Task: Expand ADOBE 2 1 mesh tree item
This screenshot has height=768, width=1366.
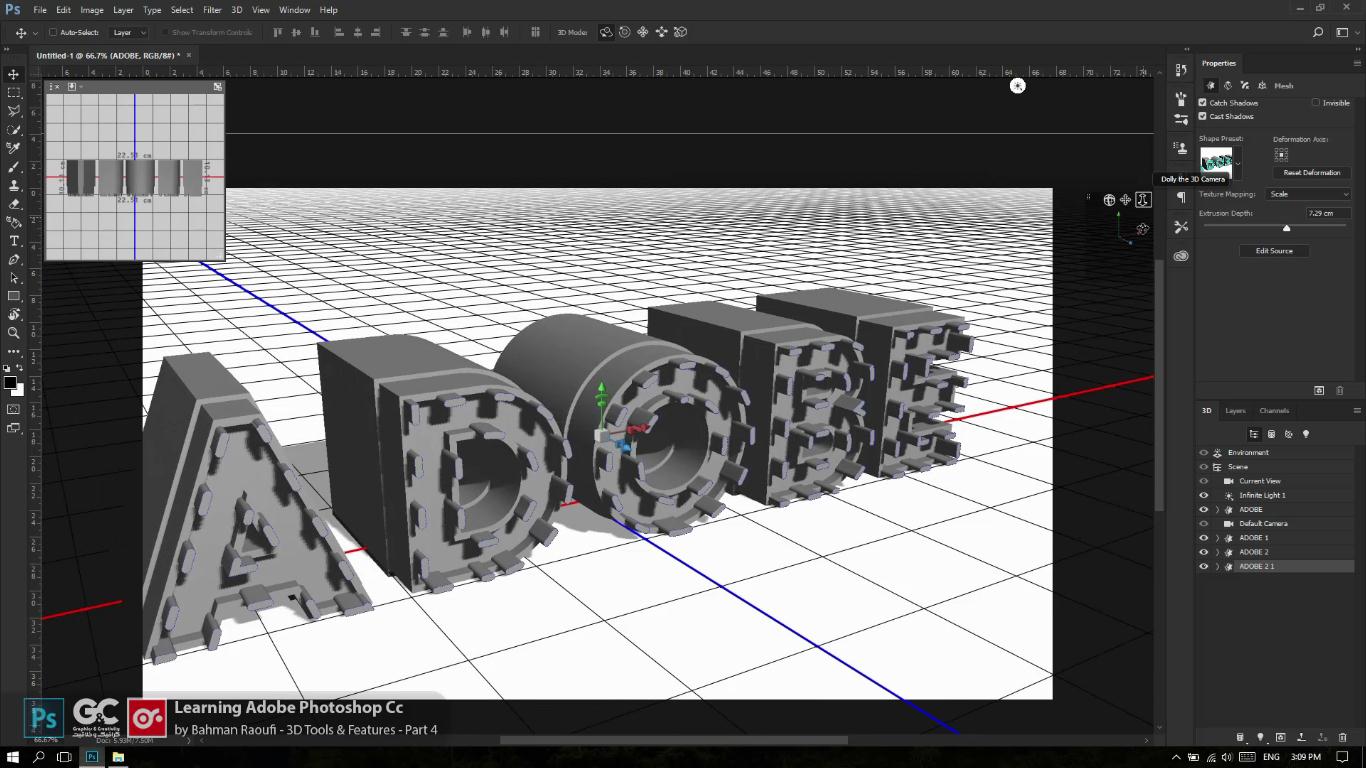Action: point(1217,566)
